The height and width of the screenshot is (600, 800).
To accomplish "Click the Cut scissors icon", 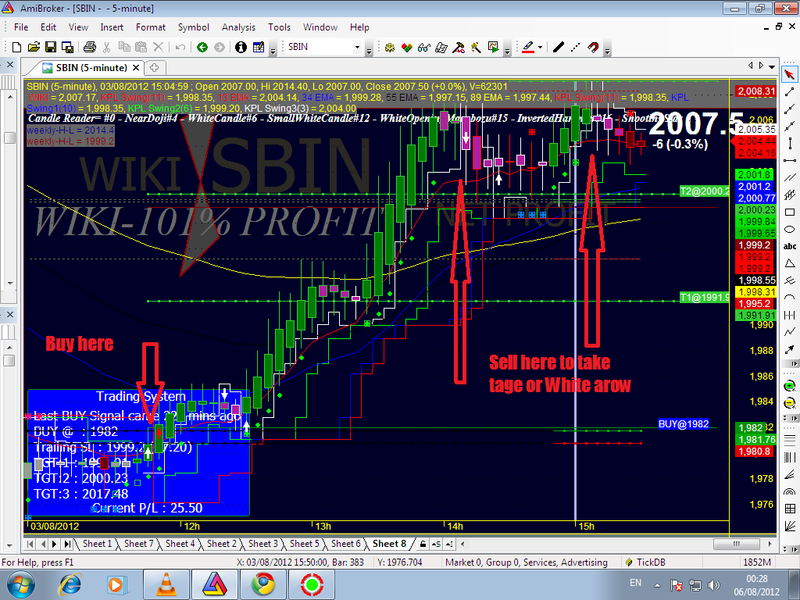I will (107, 47).
